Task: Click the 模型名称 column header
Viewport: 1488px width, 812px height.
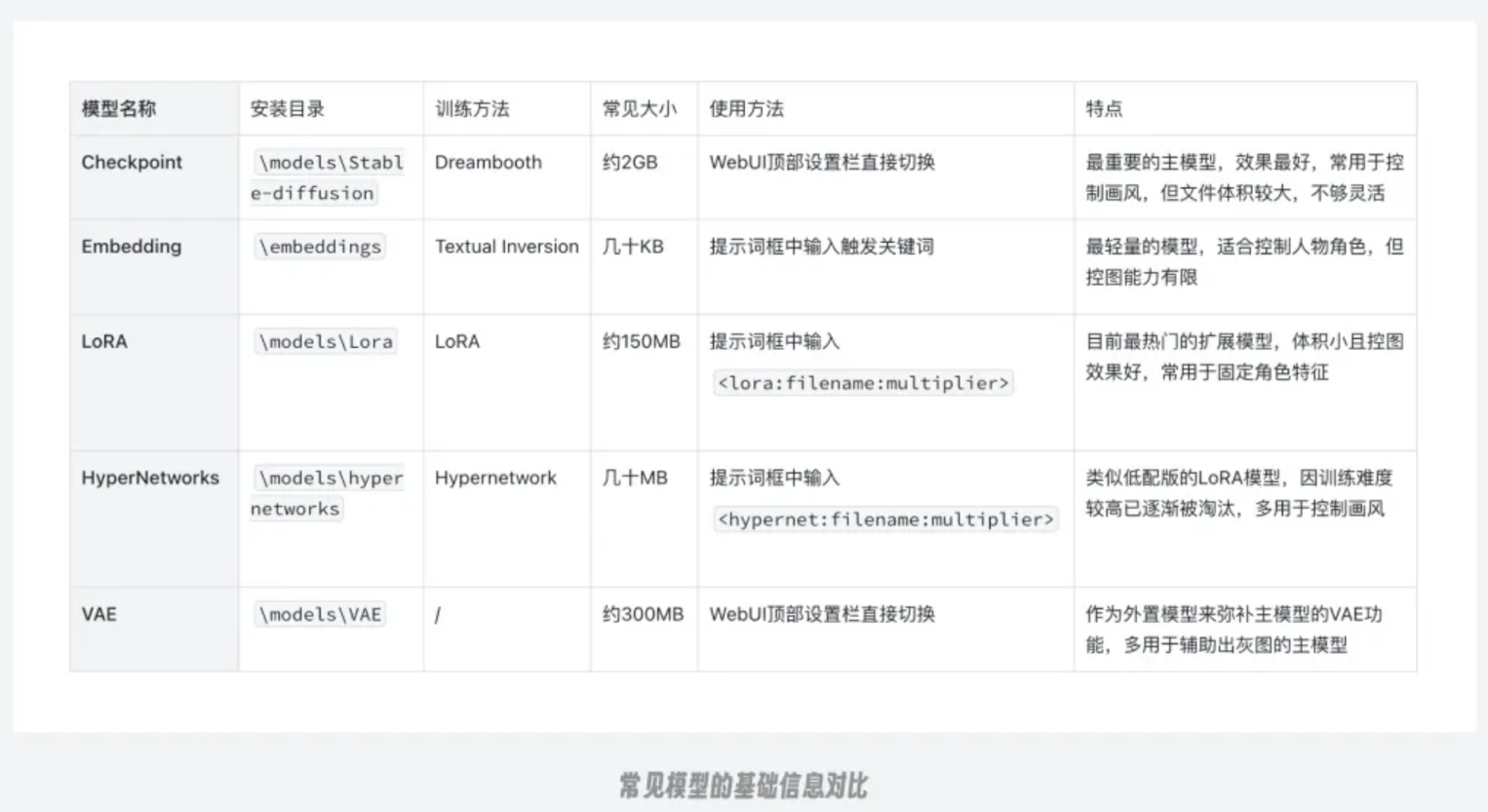Action: pyautogui.click(x=119, y=109)
